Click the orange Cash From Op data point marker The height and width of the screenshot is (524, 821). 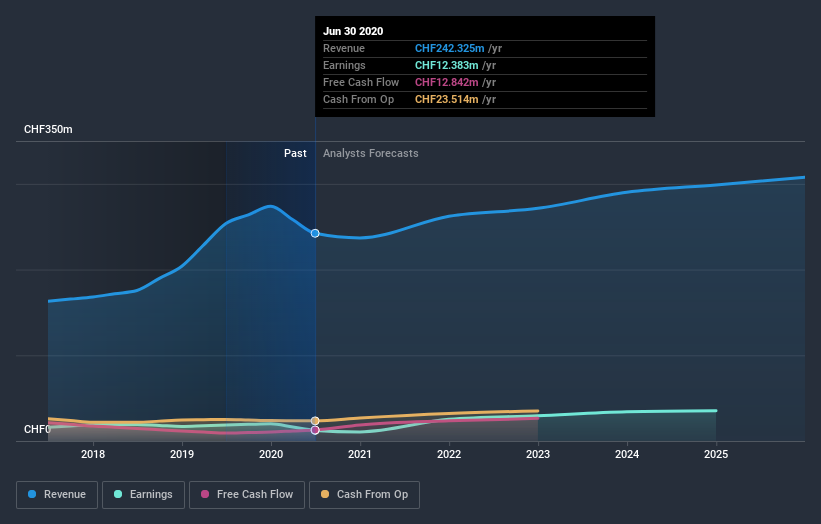coord(315,421)
